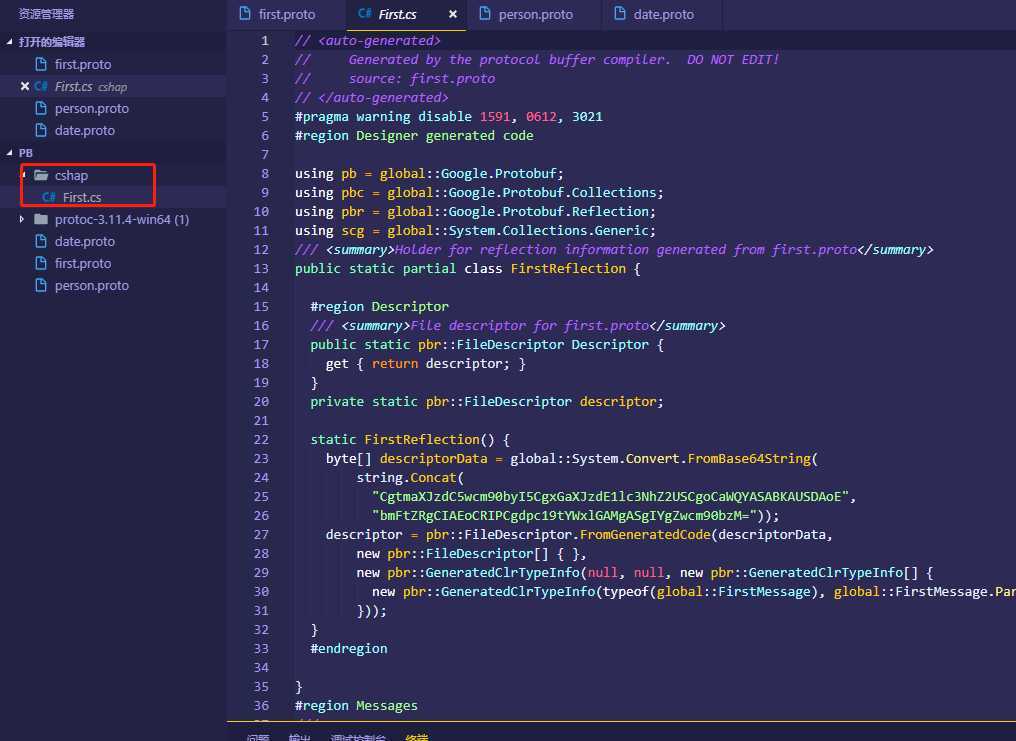Screen dimensions: 1016x741
Task: Click the person.proto file icon in PB tree
Action: 41,286
